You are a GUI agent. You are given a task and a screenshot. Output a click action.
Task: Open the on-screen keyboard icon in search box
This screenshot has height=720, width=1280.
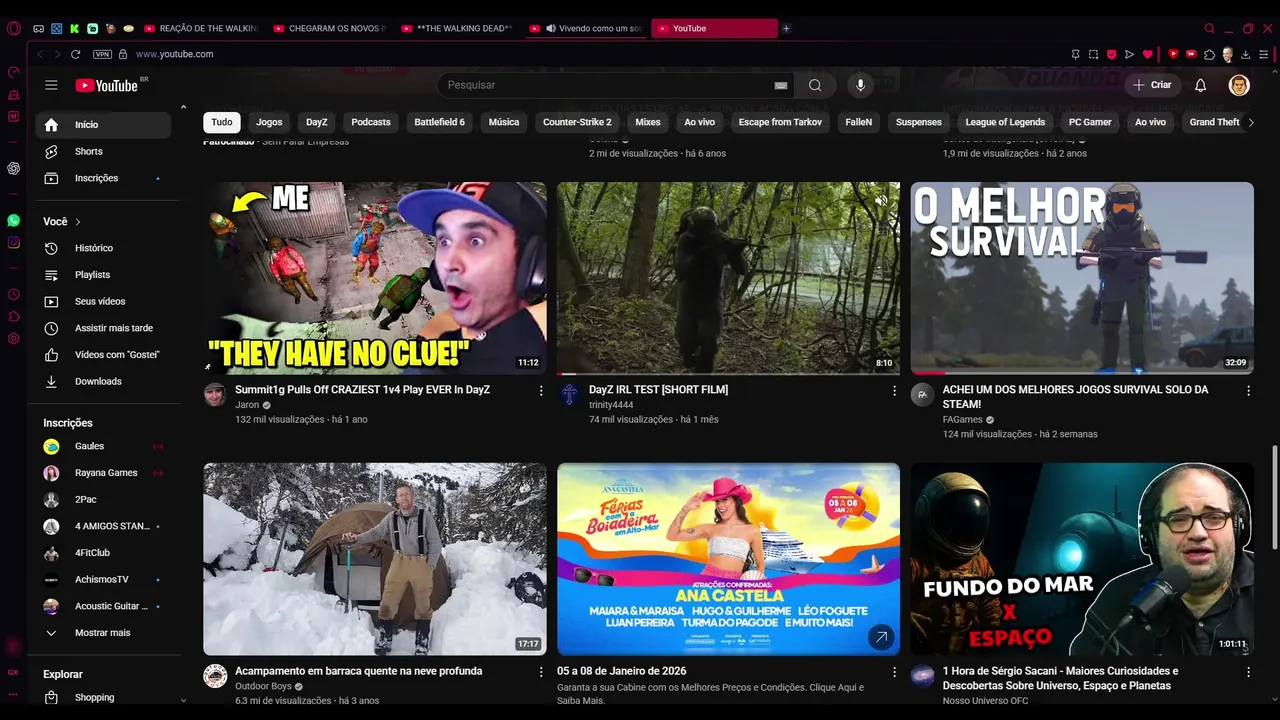tap(781, 85)
